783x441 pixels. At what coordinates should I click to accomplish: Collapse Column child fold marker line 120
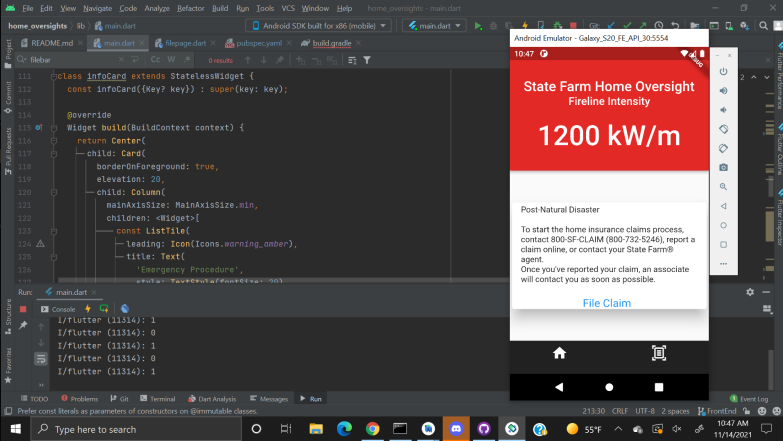click(x=53, y=192)
